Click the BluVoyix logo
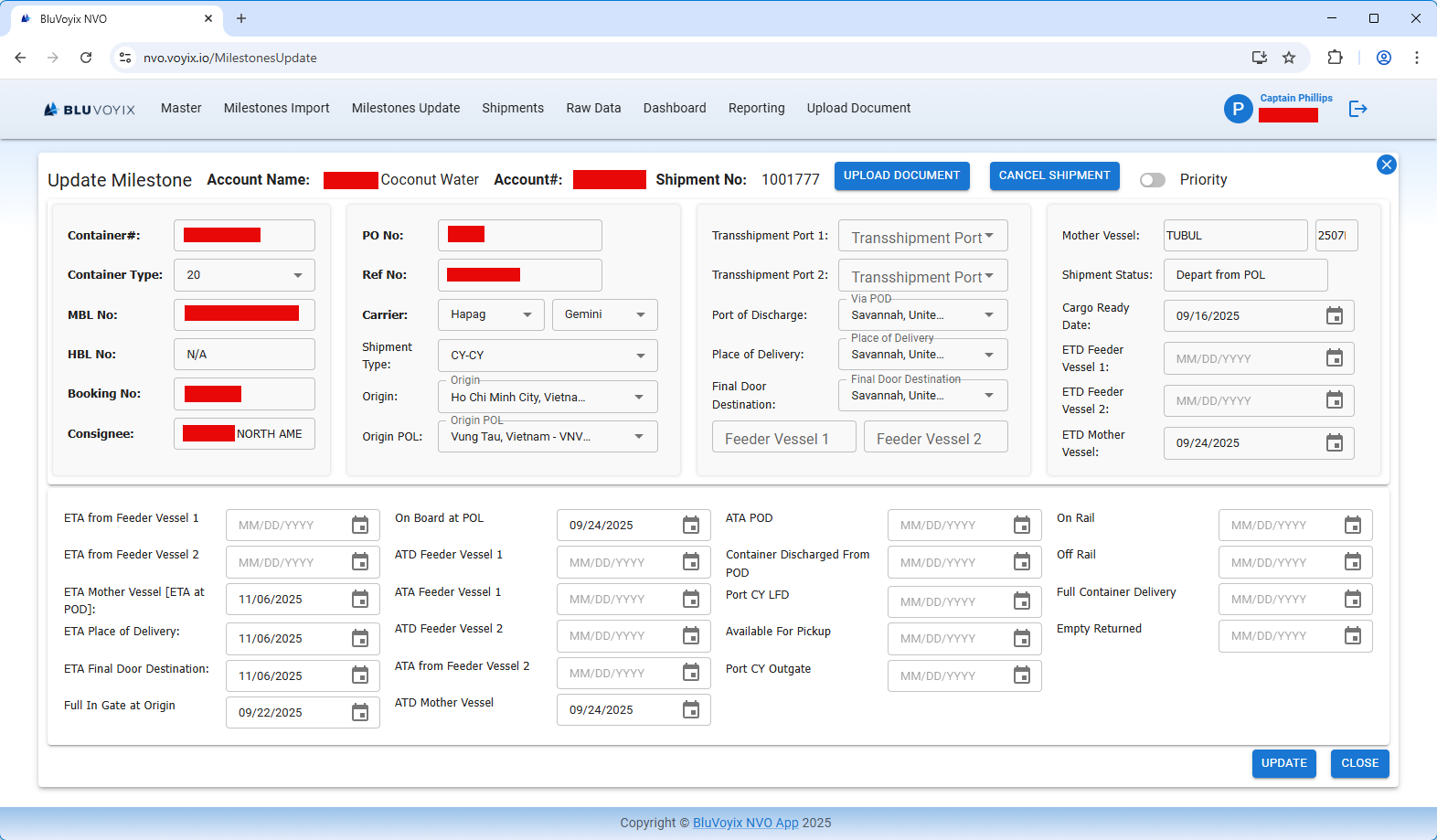Image resolution: width=1437 pixels, height=840 pixels. pyautogui.click(x=90, y=110)
